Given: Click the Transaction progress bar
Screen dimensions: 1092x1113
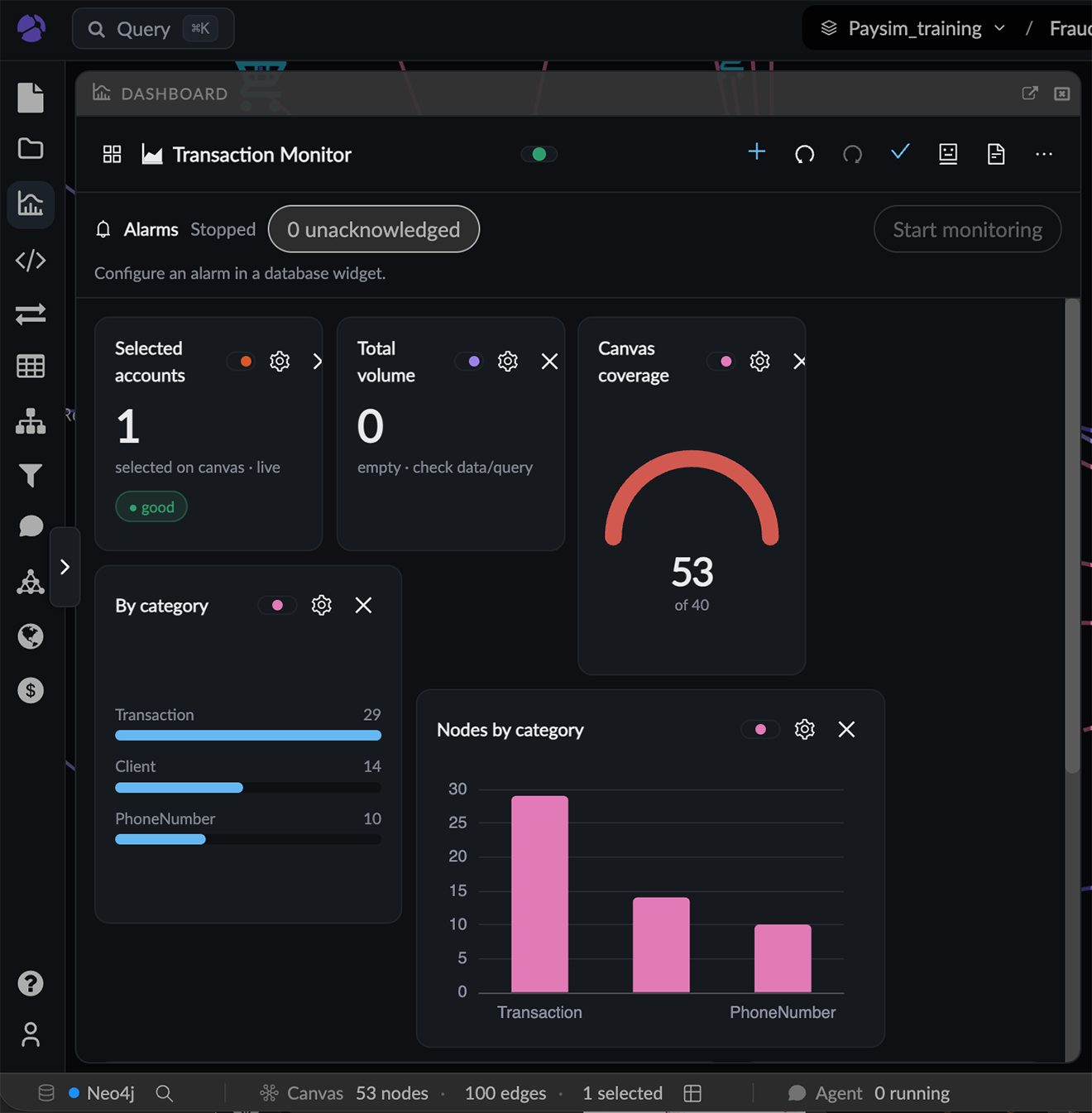Looking at the screenshot, I should (248, 735).
